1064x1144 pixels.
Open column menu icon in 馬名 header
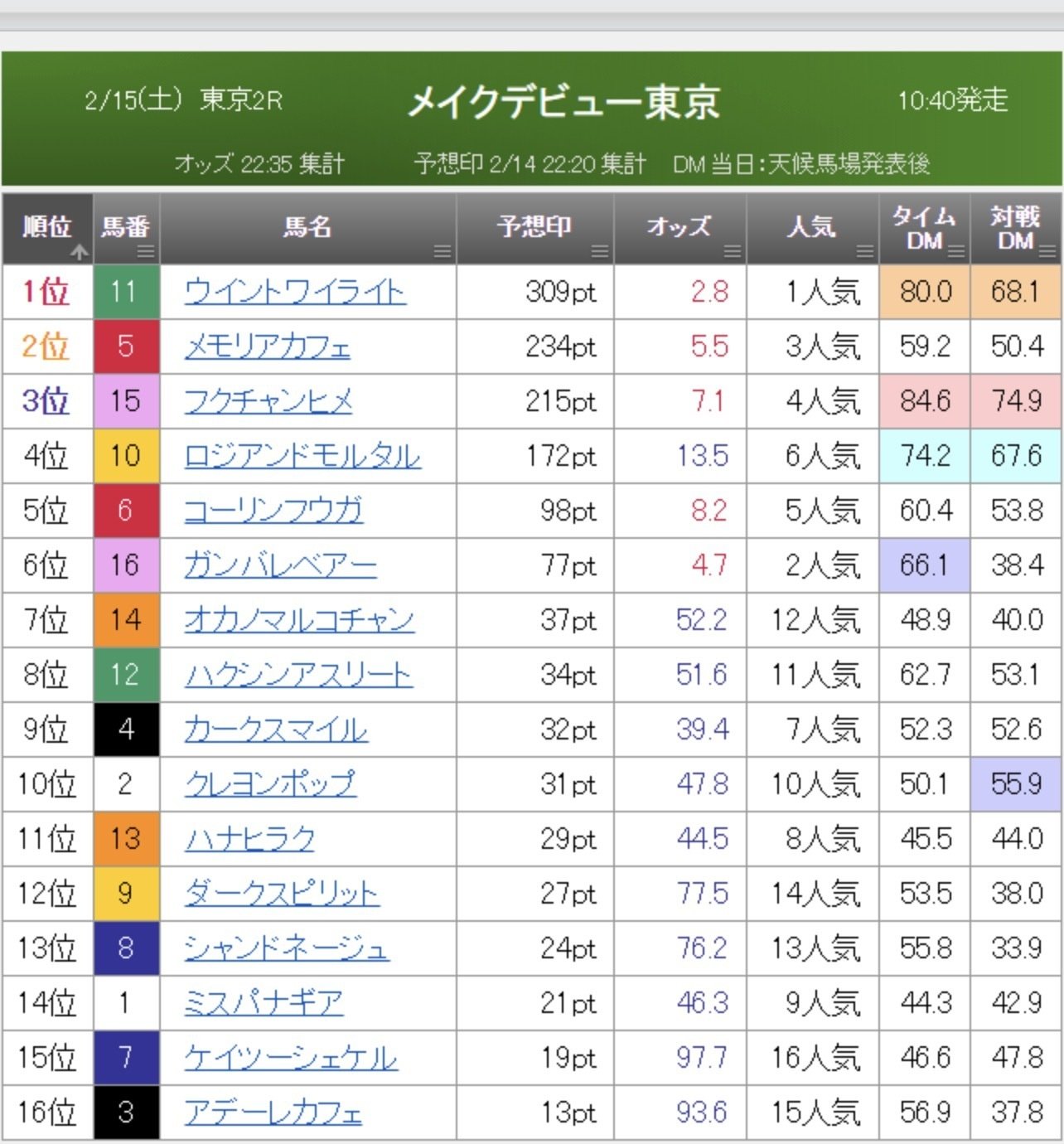(x=443, y=252)
